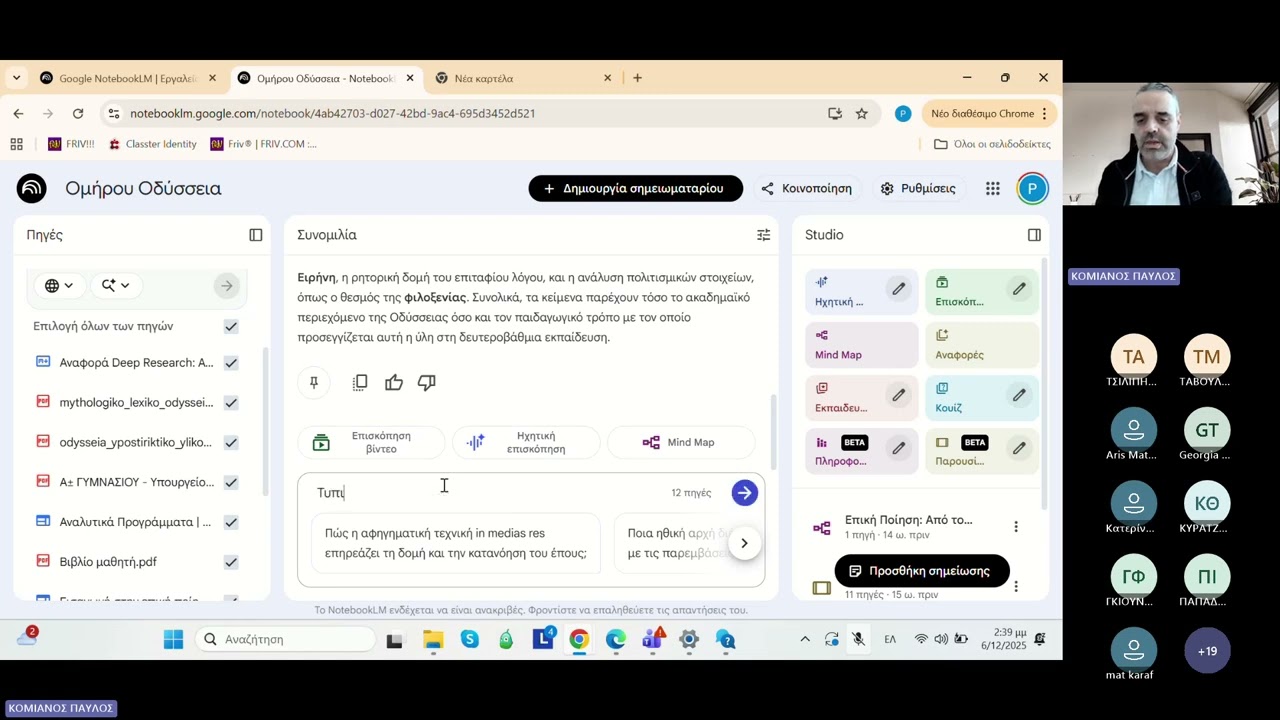Image resolution: width=1280 pixels, height=720 pixels.
Task: Switch to Google NotebookLM tab
Action: [128, 78]
